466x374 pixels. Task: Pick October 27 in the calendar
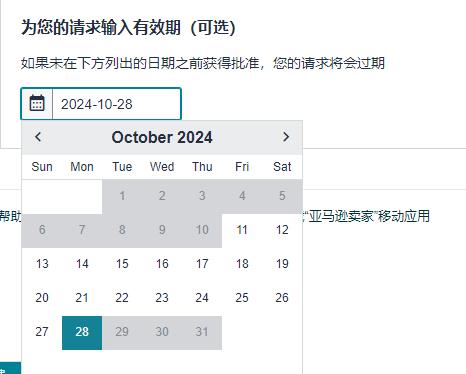(x=42, y=332)
